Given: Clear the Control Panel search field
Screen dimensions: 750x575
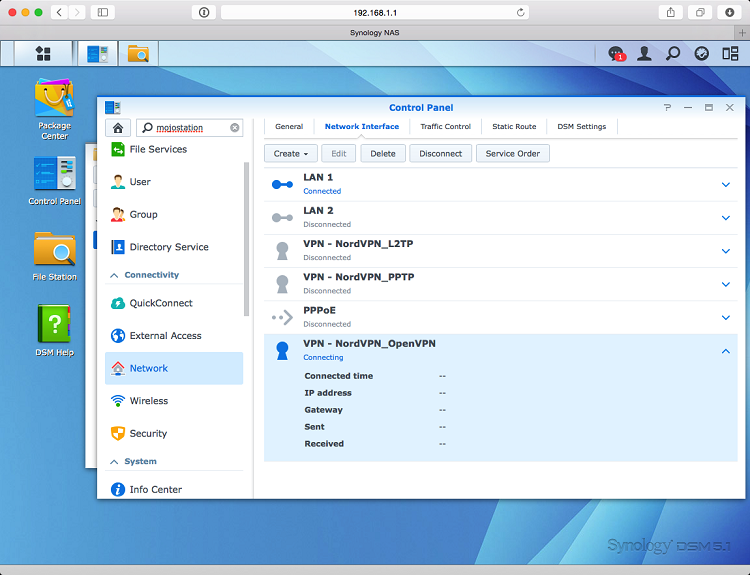Looking at the screenshot, I should pos(235,128).
